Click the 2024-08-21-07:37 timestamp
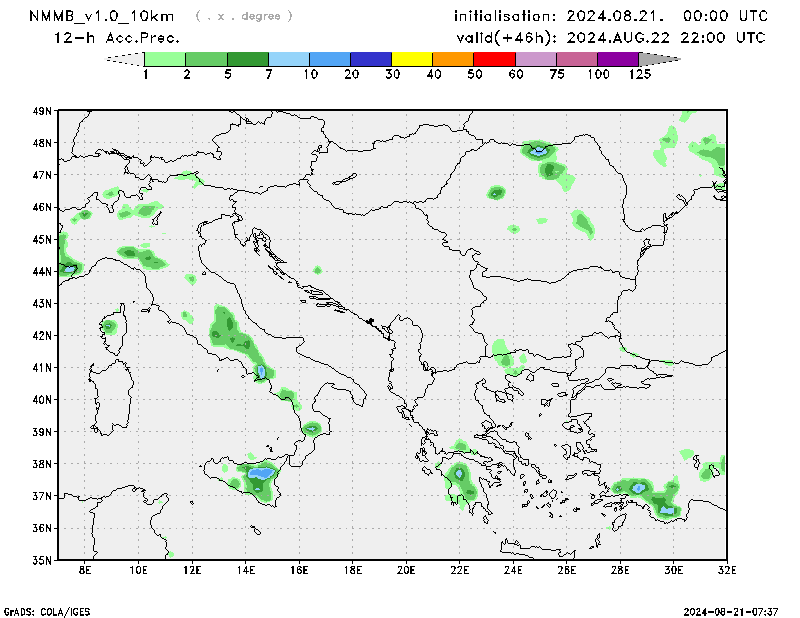Image resolution: width=800 pixels, height=618 pixels. 730,610
